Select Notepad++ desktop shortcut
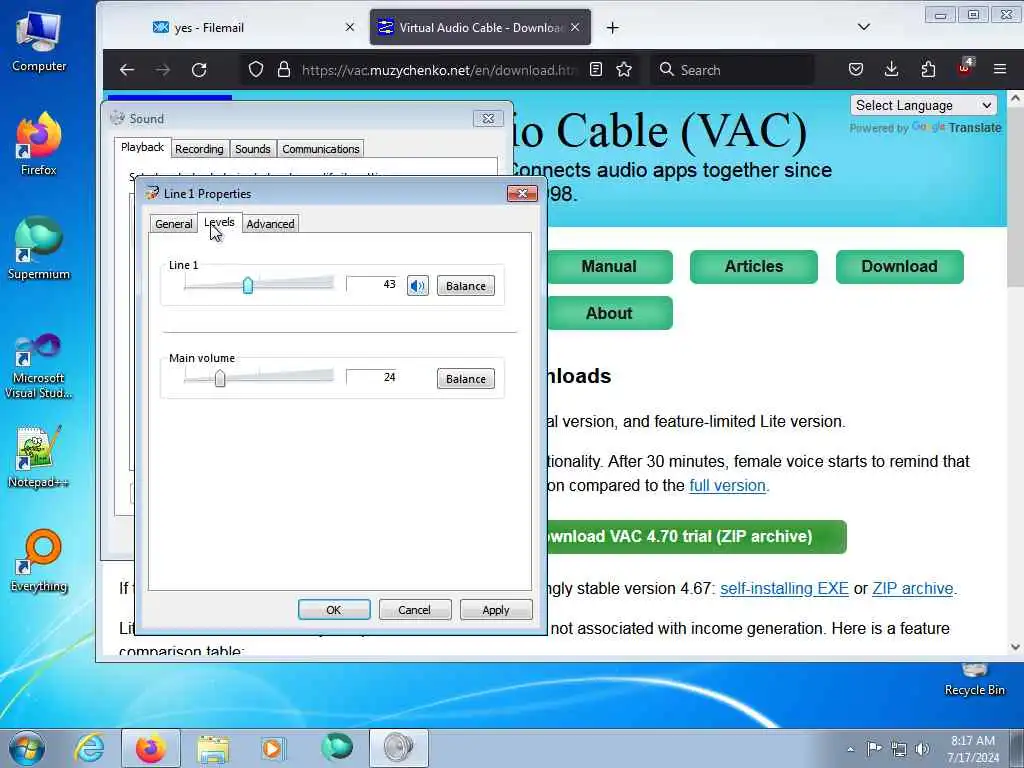Image resolution: width=1024 pixels, height=768 pixels. click(38, 457)
